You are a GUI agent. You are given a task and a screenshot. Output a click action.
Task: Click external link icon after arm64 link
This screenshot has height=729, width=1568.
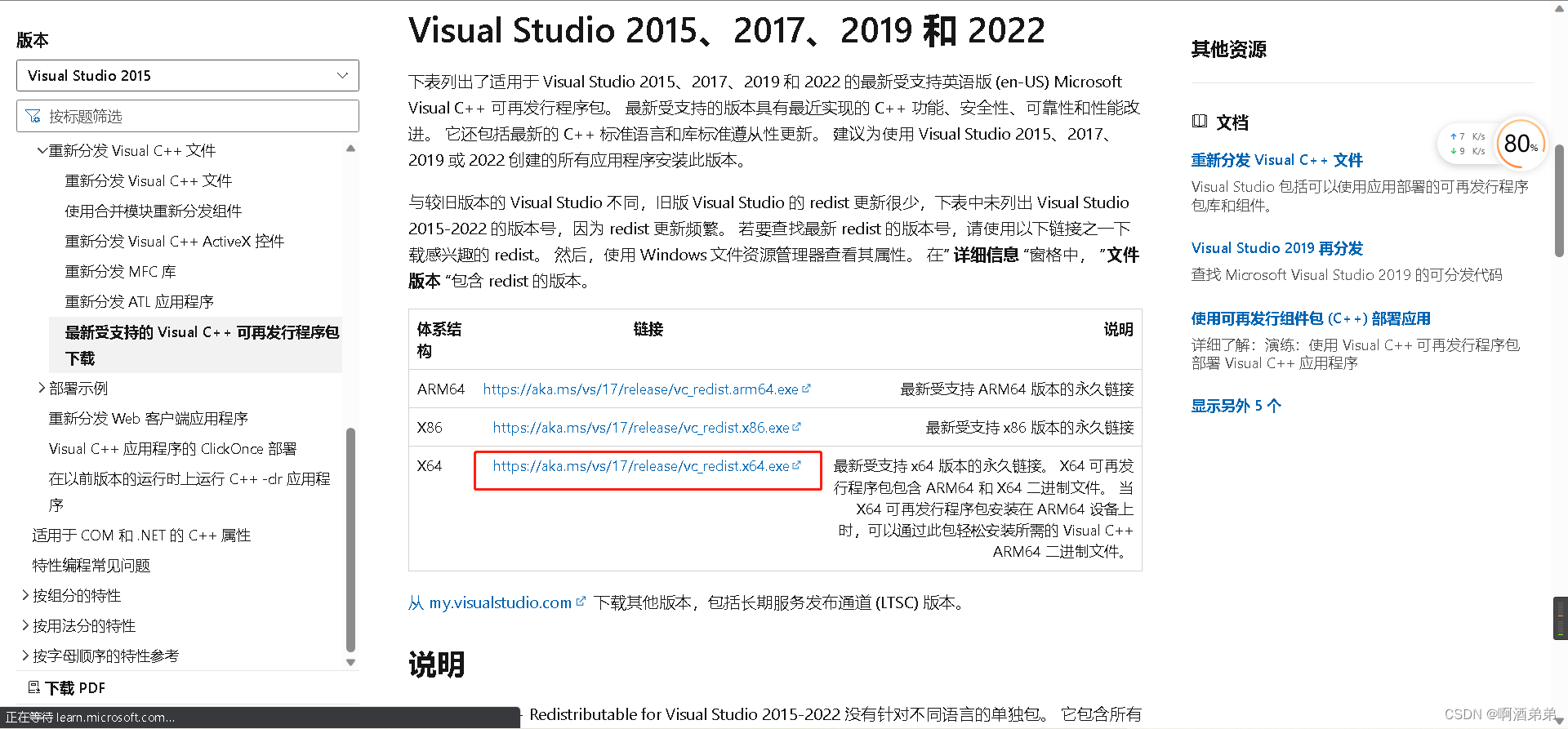(x=806, y=389)
